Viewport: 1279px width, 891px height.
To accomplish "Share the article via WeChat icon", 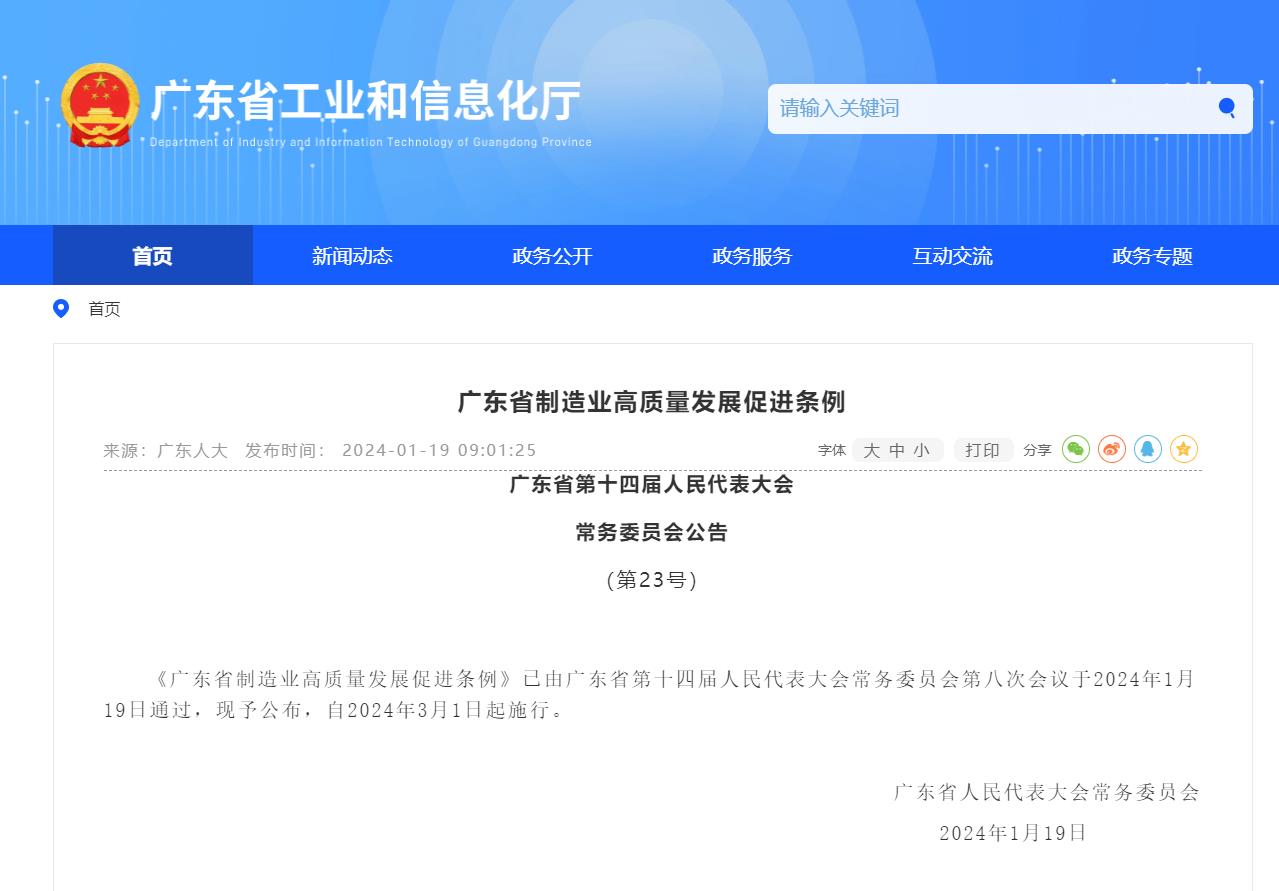I will 1076,450.
